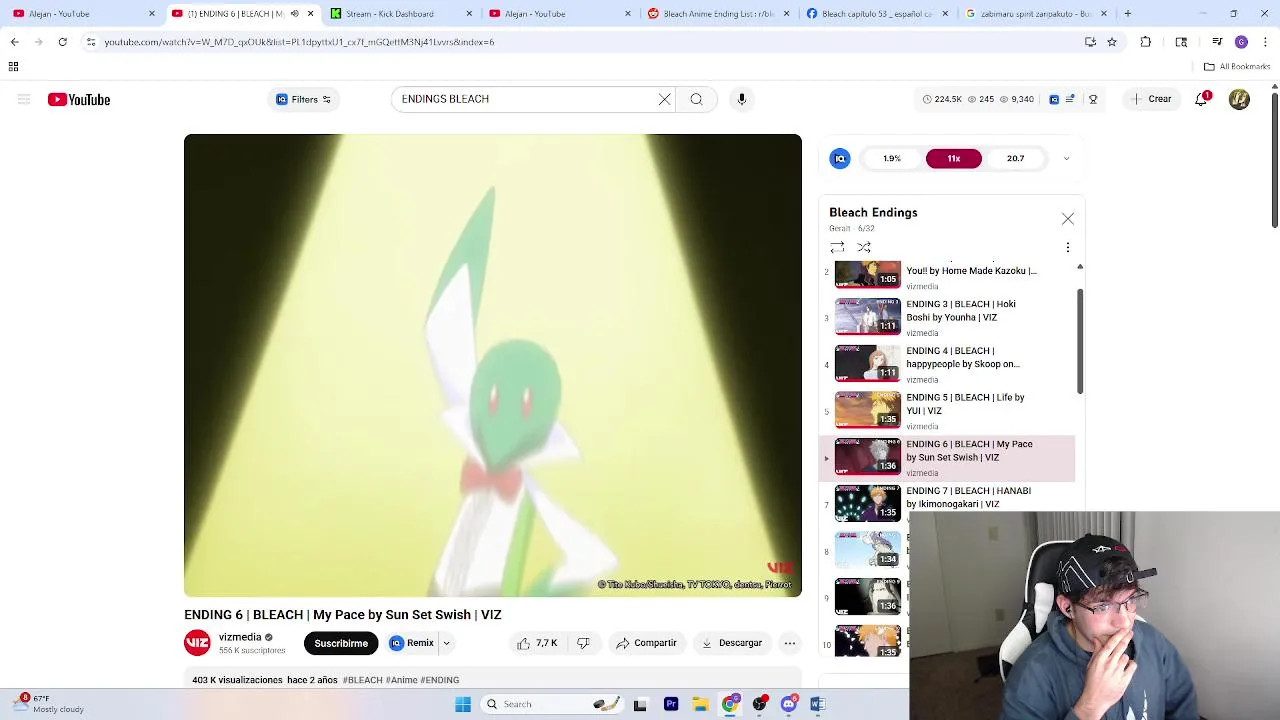Open the YouTube account avatar menu
This screenshot has height=720, width=1280.
1239,99
